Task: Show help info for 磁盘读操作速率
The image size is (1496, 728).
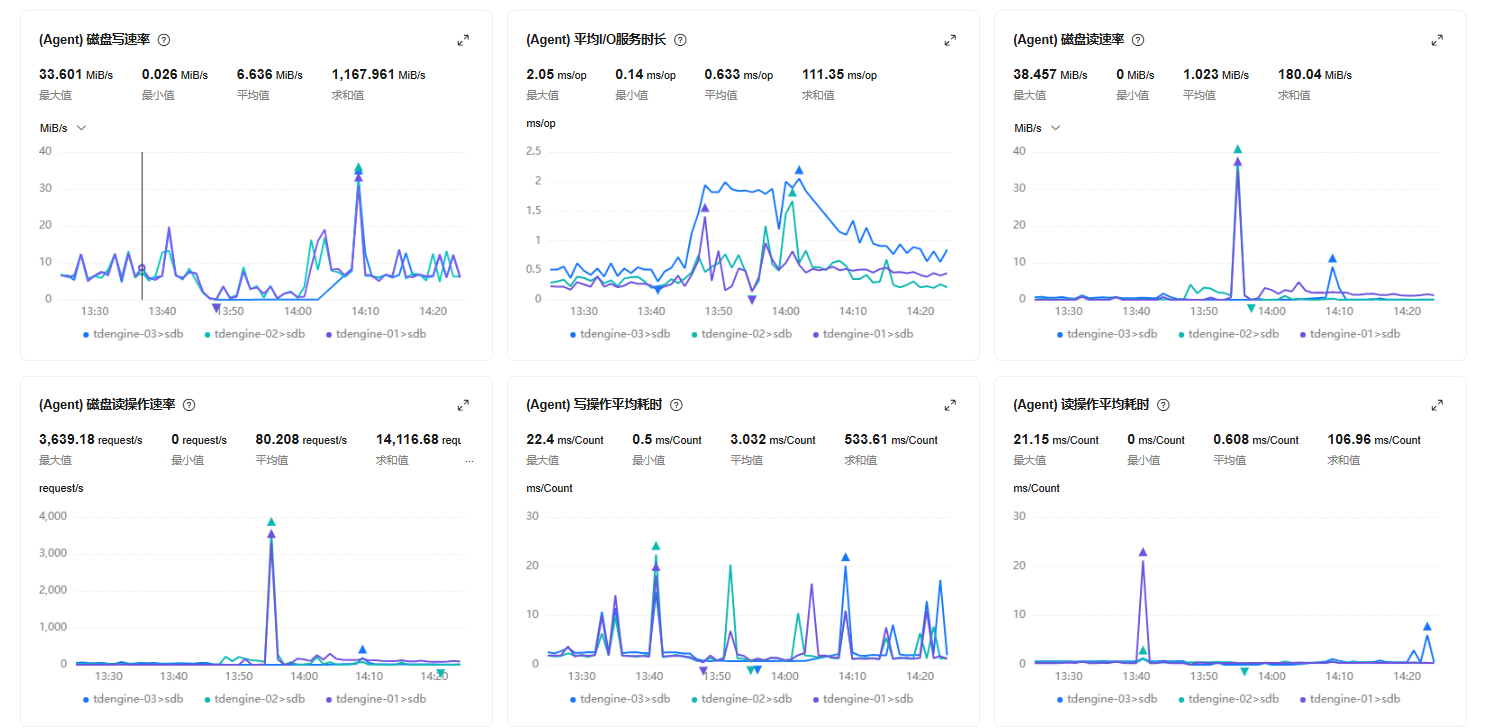Action: point(189,405)
